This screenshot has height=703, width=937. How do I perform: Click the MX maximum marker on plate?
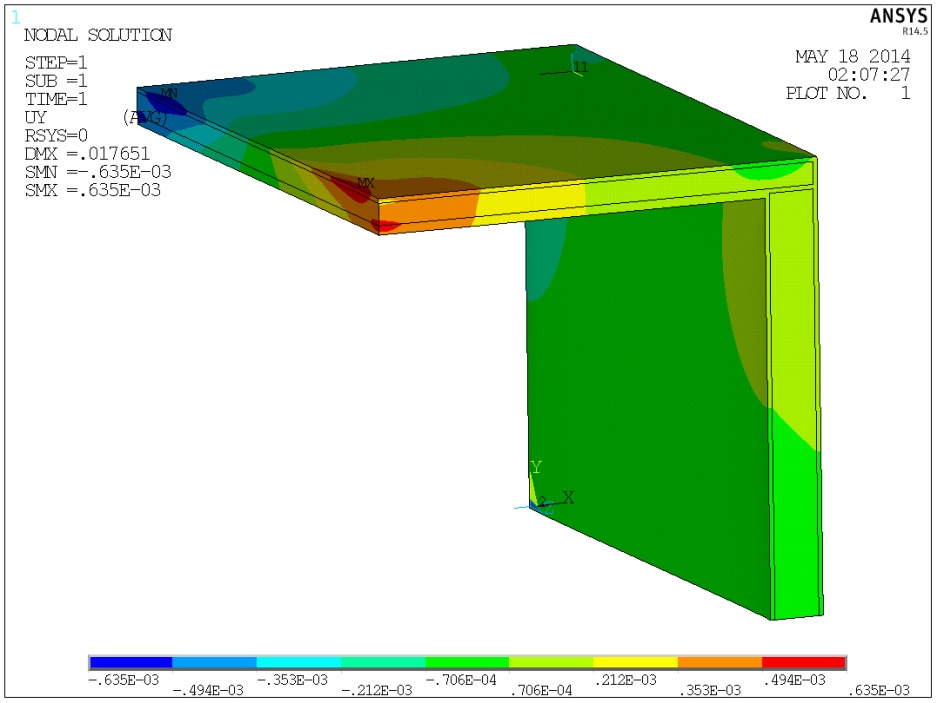365,183
